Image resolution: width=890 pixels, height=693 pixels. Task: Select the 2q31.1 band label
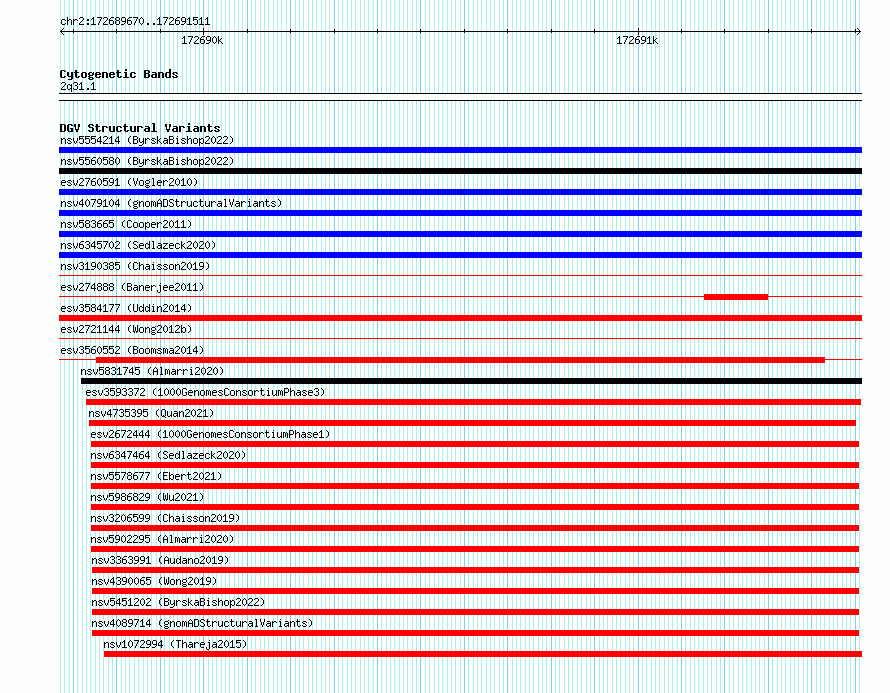click(78, 86)
